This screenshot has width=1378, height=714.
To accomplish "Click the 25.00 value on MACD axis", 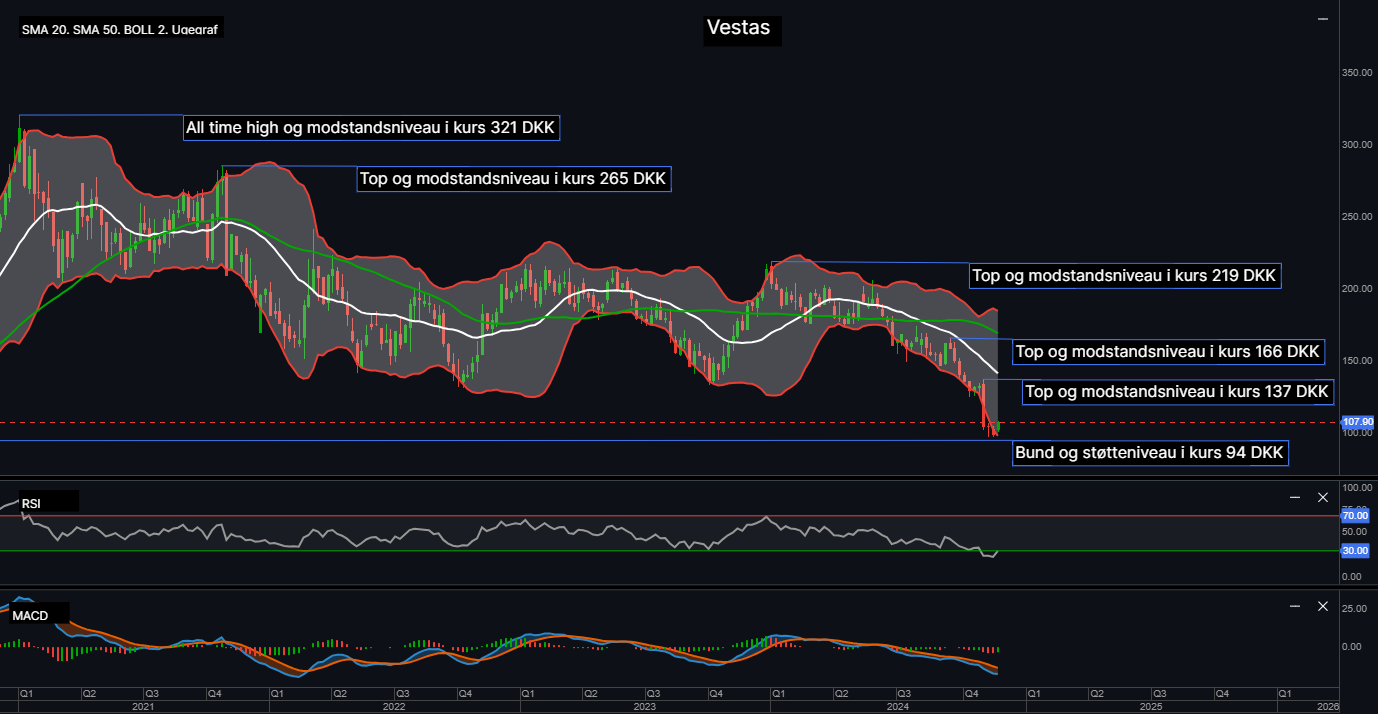I will click(x=1354, y=609).
